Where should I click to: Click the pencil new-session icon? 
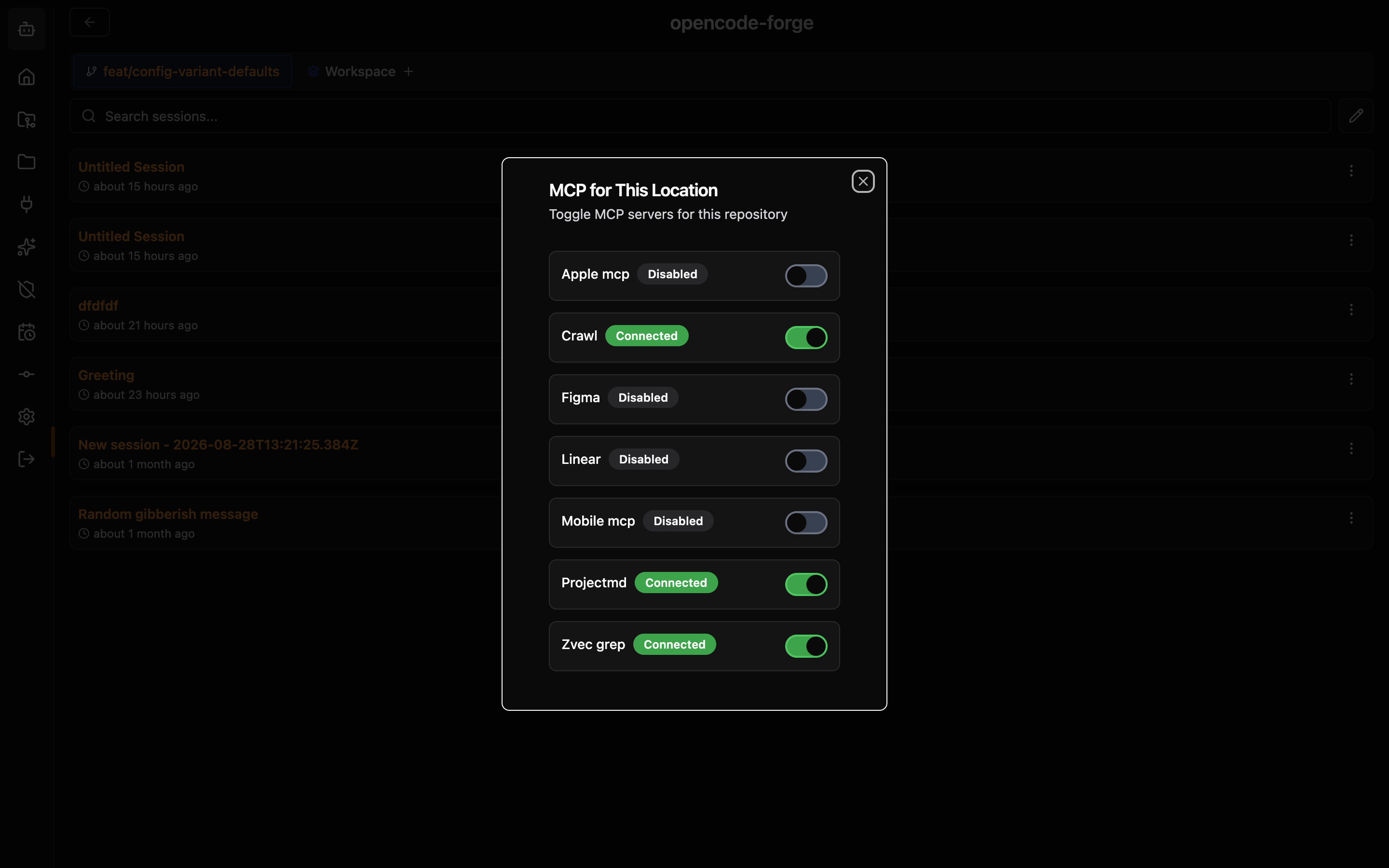1356,116
